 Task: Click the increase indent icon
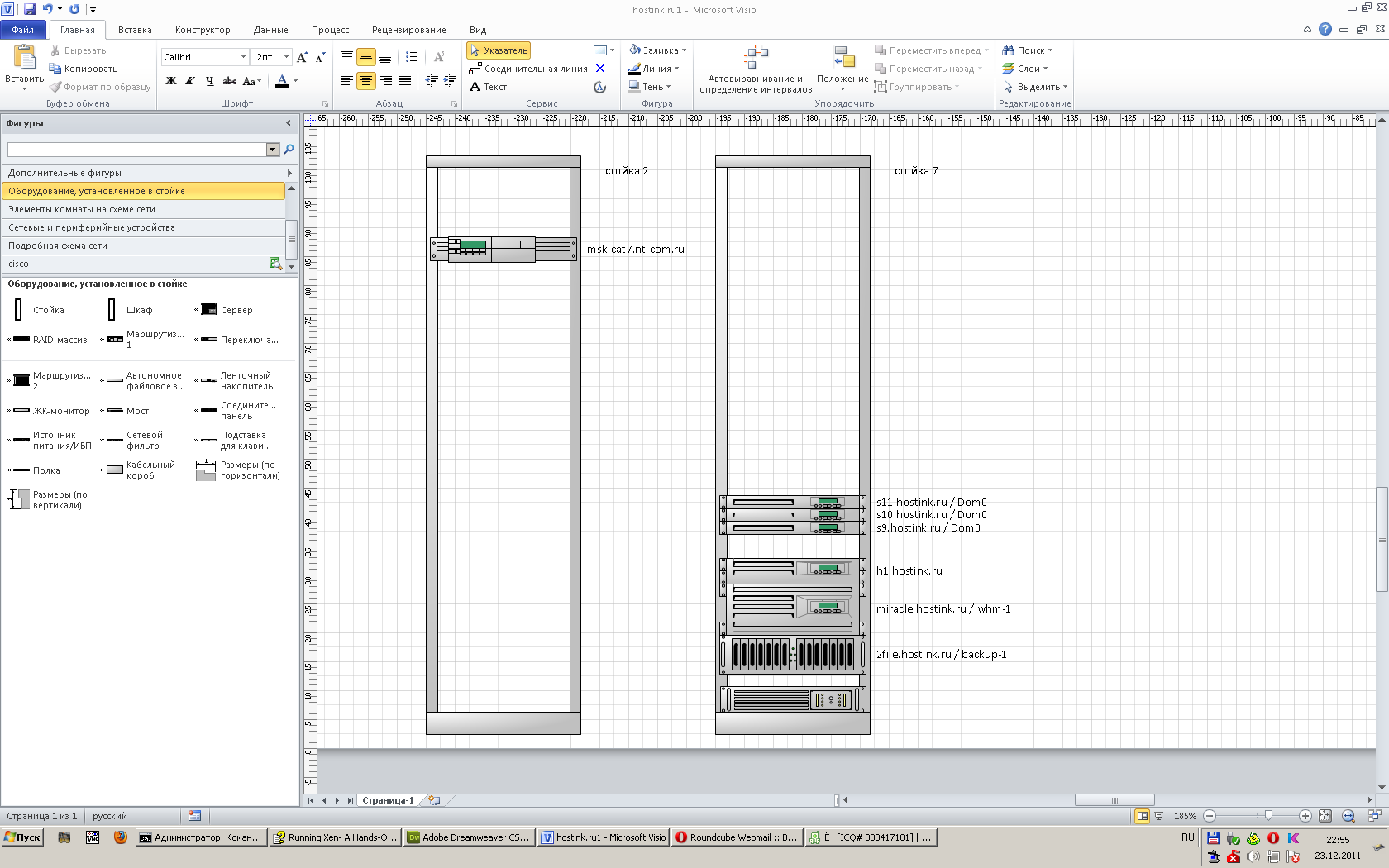click(x=451, y=81)
